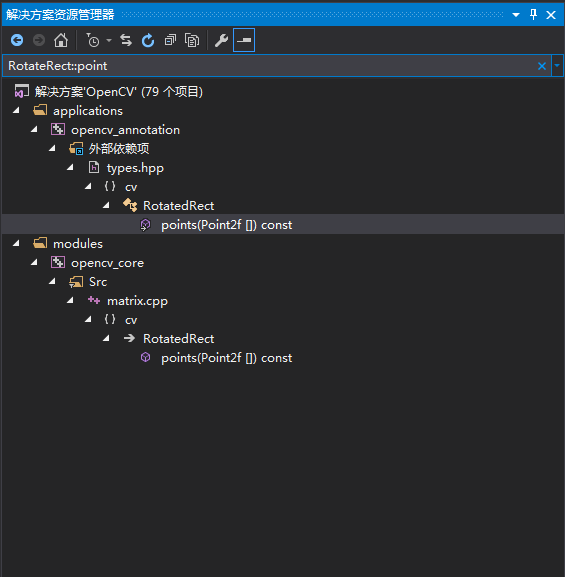Open dropdown arrow next to pending changes filter

109,40
